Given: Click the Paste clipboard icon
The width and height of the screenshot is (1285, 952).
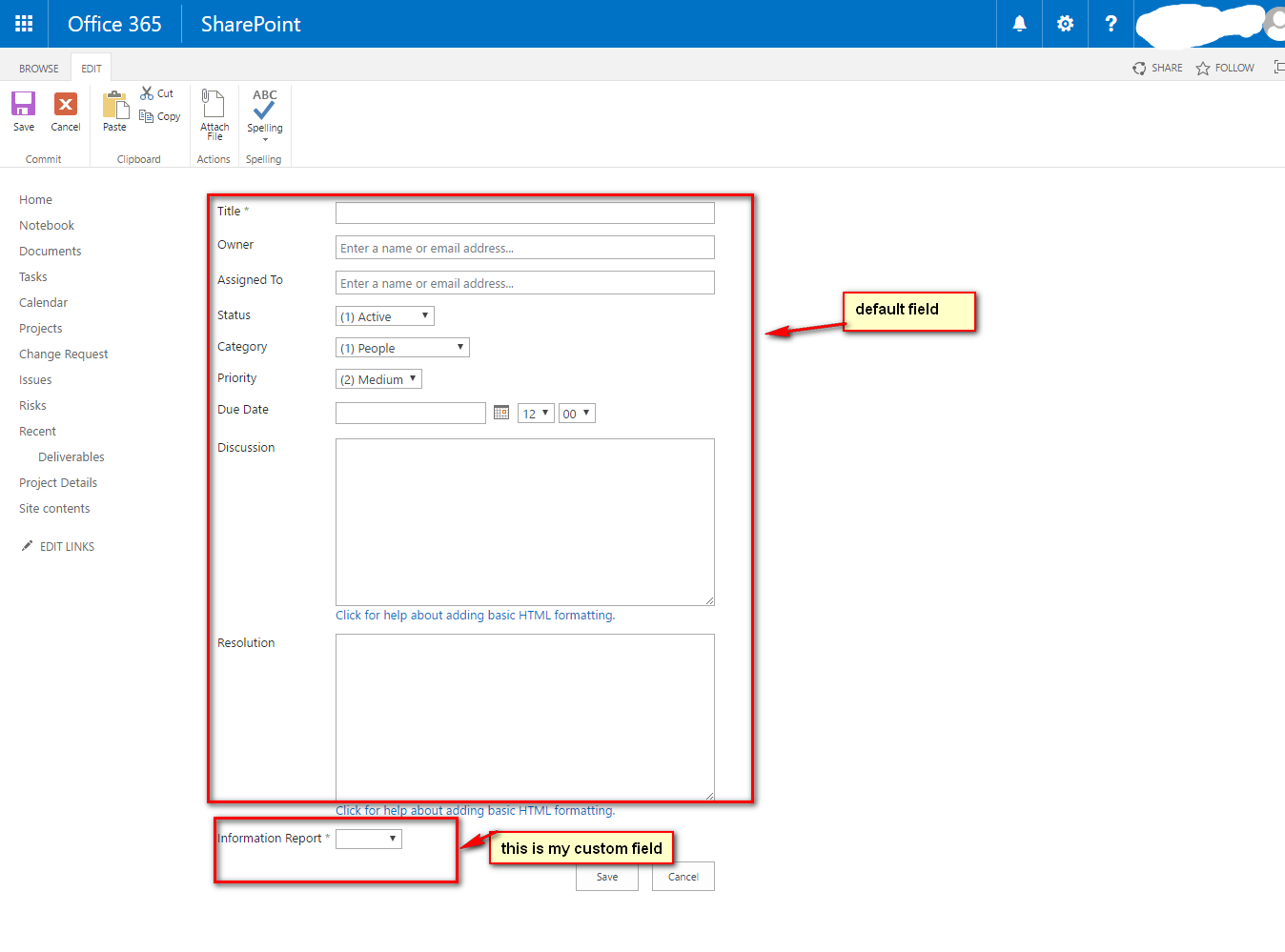Looking at the screenshot, I should click(x=115, y=104).
